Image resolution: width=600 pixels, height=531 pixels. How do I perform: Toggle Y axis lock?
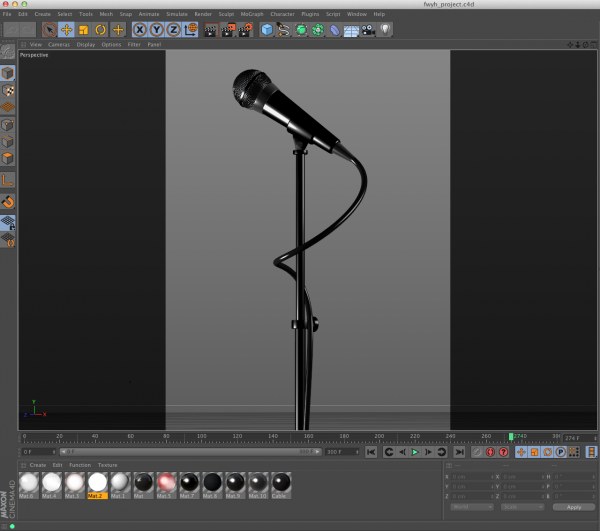[157, 30]
